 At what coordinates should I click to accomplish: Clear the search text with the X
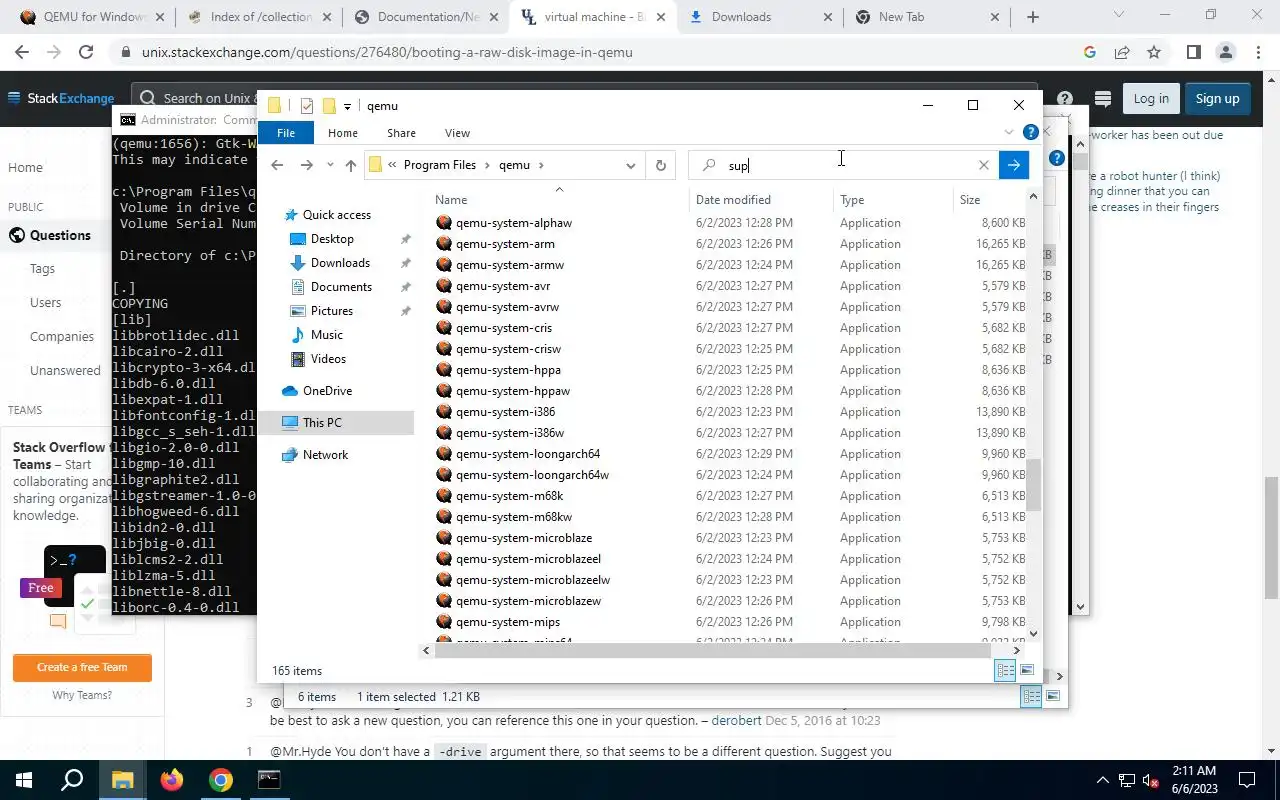[984, 165]
